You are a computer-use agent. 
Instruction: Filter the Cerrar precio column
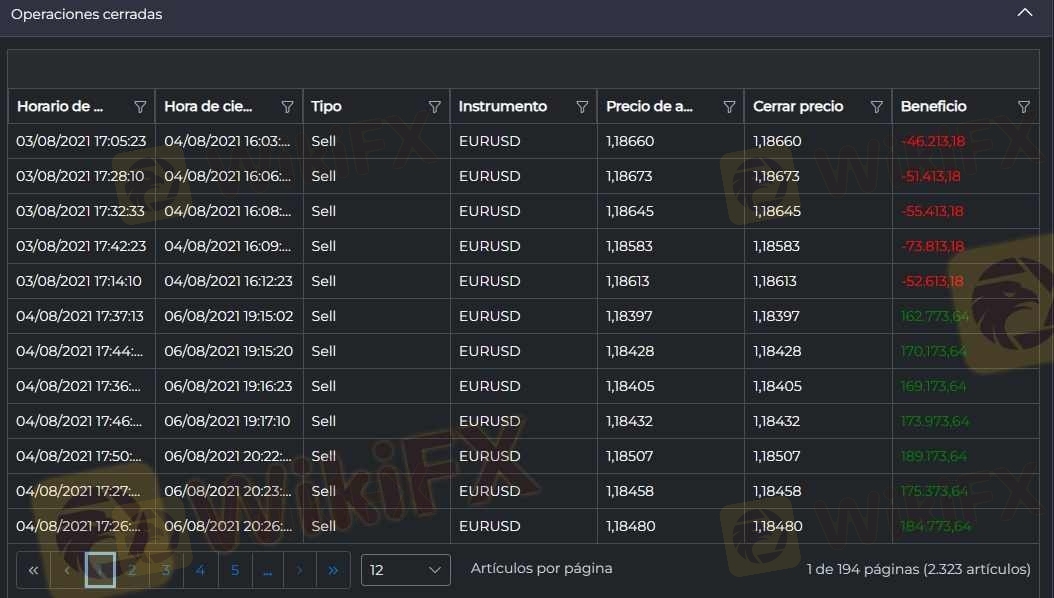877,107
